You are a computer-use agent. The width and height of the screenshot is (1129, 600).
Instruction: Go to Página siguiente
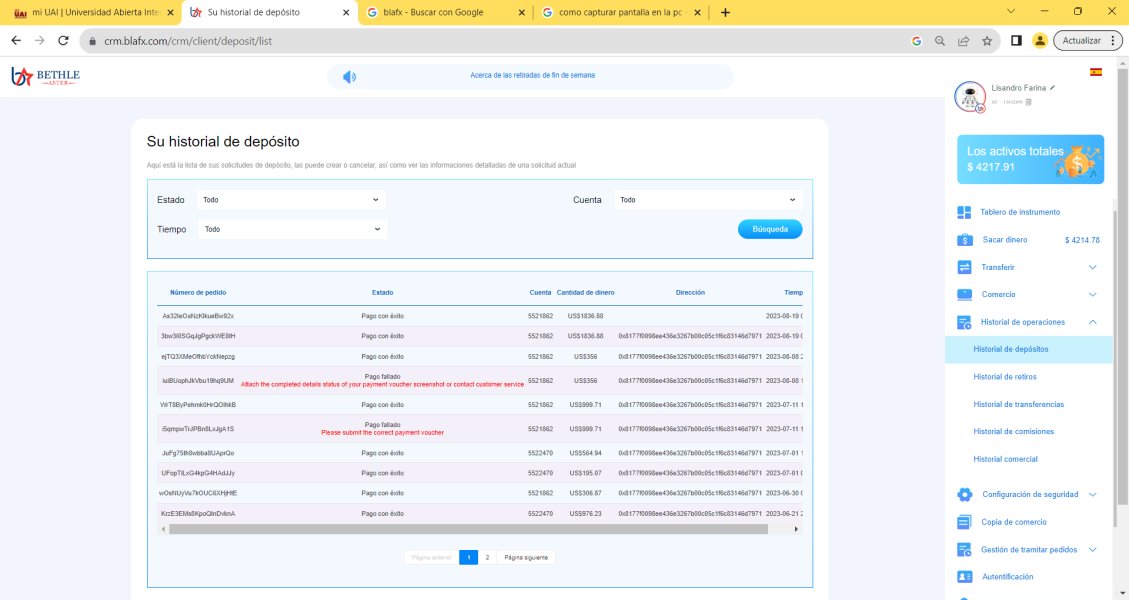tap(527, 557)
